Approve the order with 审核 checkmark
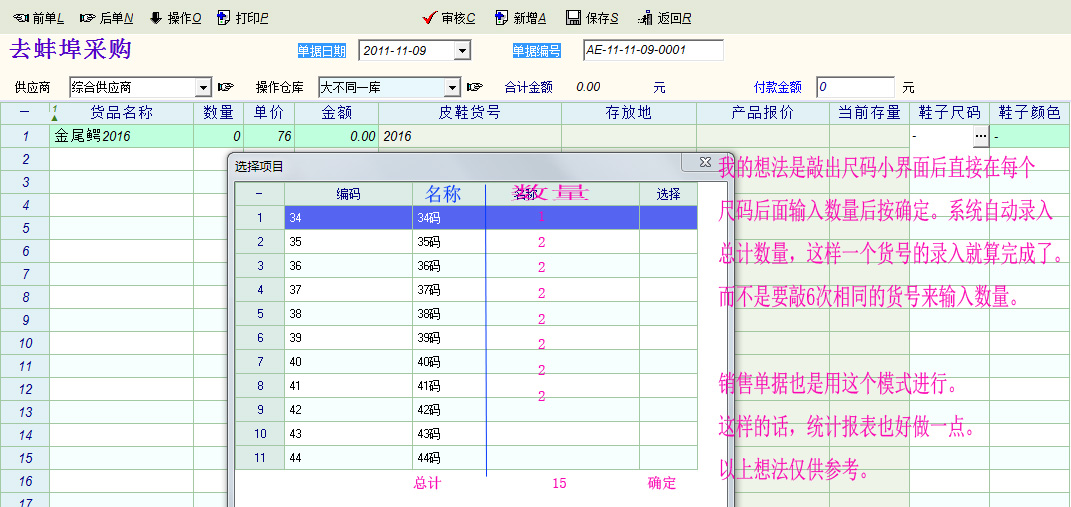This screenshot has height=507, width=1071. [x=449, y=18]
